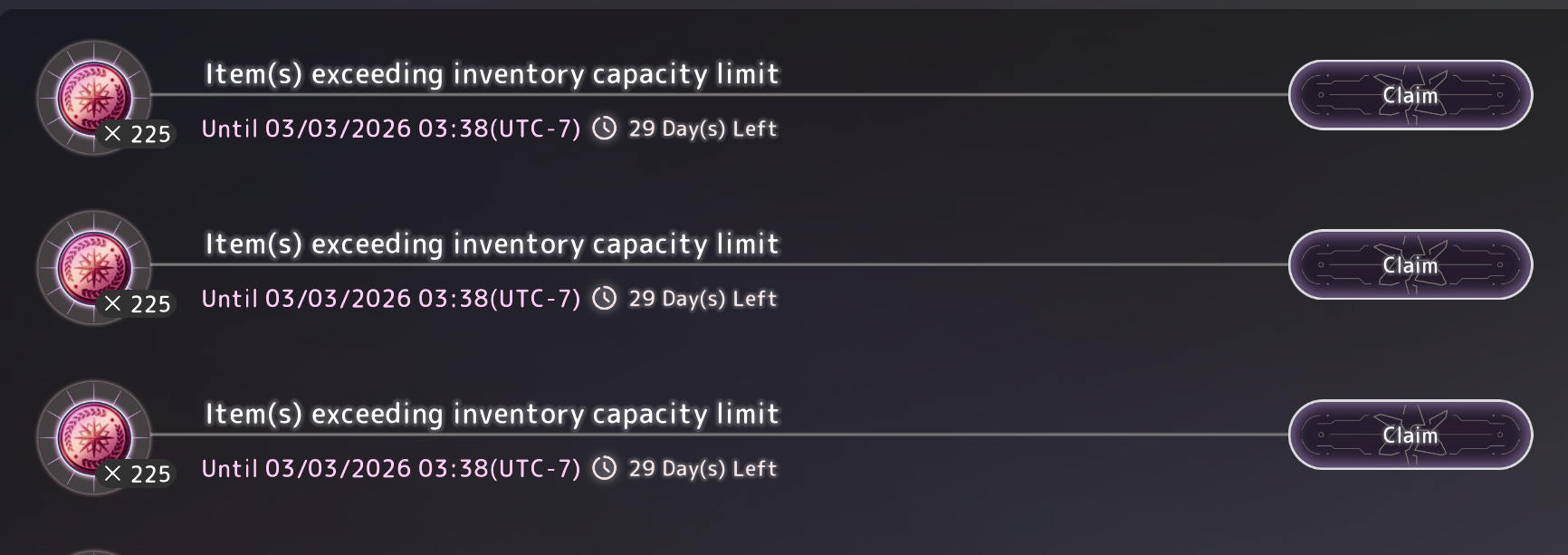Screen dimensions: 1568x555
Task: Select the first "Item(s) exceeding inventory capacity limit" title
Action: coord(492,73)
